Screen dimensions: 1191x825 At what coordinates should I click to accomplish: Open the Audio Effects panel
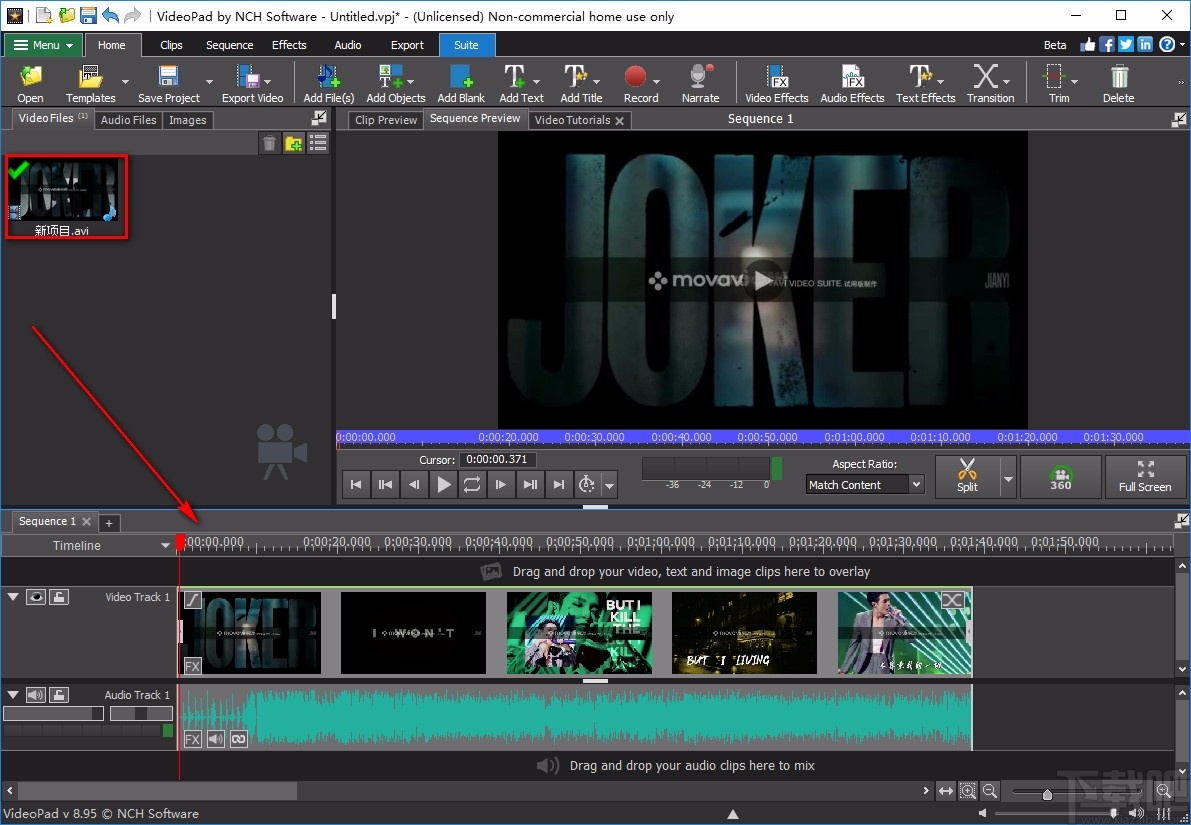[x=851, y=82]
